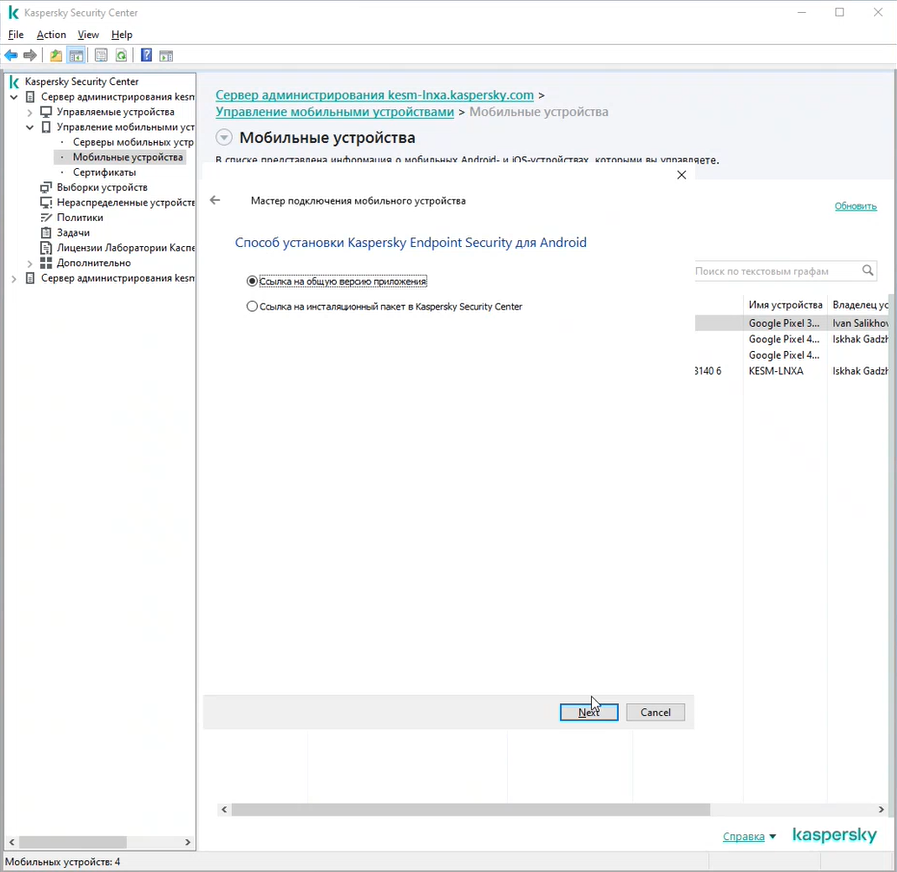Expand the Управляемые устройства node
Viewport: 897px width, 872px height.
coord(30,113)
